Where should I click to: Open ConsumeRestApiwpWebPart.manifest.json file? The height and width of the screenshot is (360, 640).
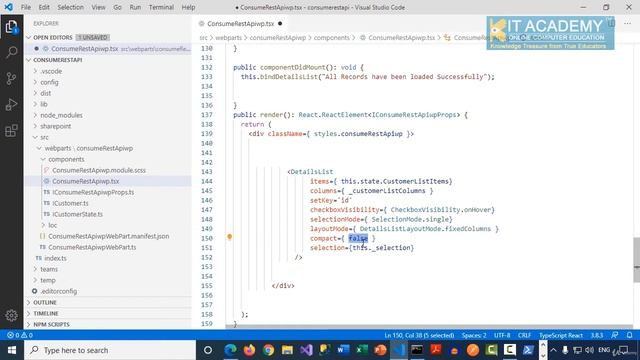109,236
